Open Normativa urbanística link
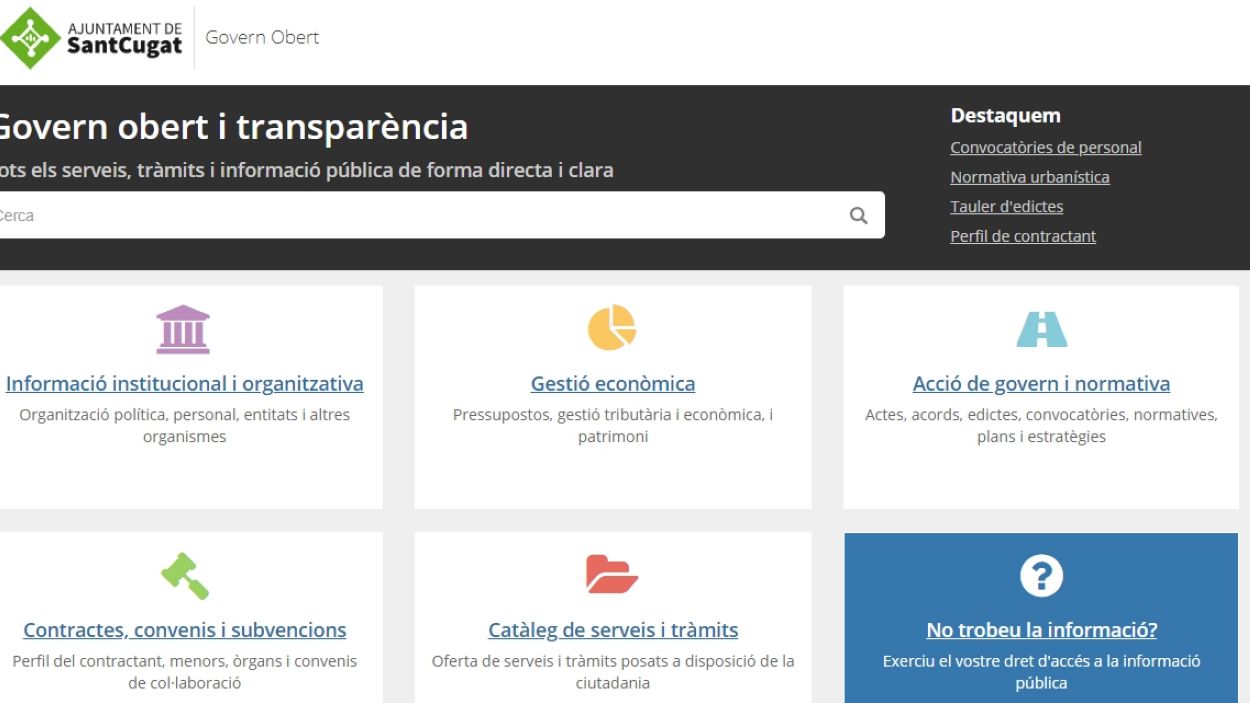Screen dimensions: 1250x703 point(1029,177)
